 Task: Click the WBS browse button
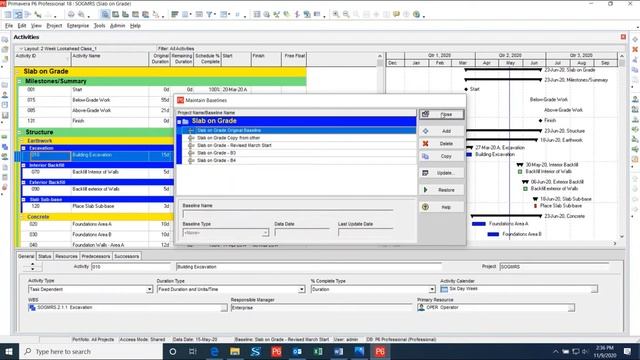(224, 308)
